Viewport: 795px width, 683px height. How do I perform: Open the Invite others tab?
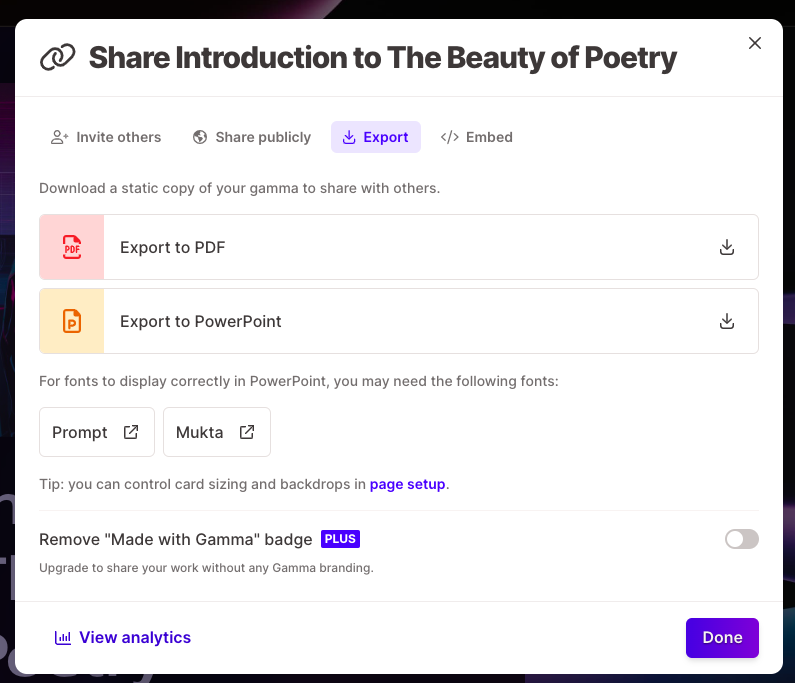pos(106,137)
